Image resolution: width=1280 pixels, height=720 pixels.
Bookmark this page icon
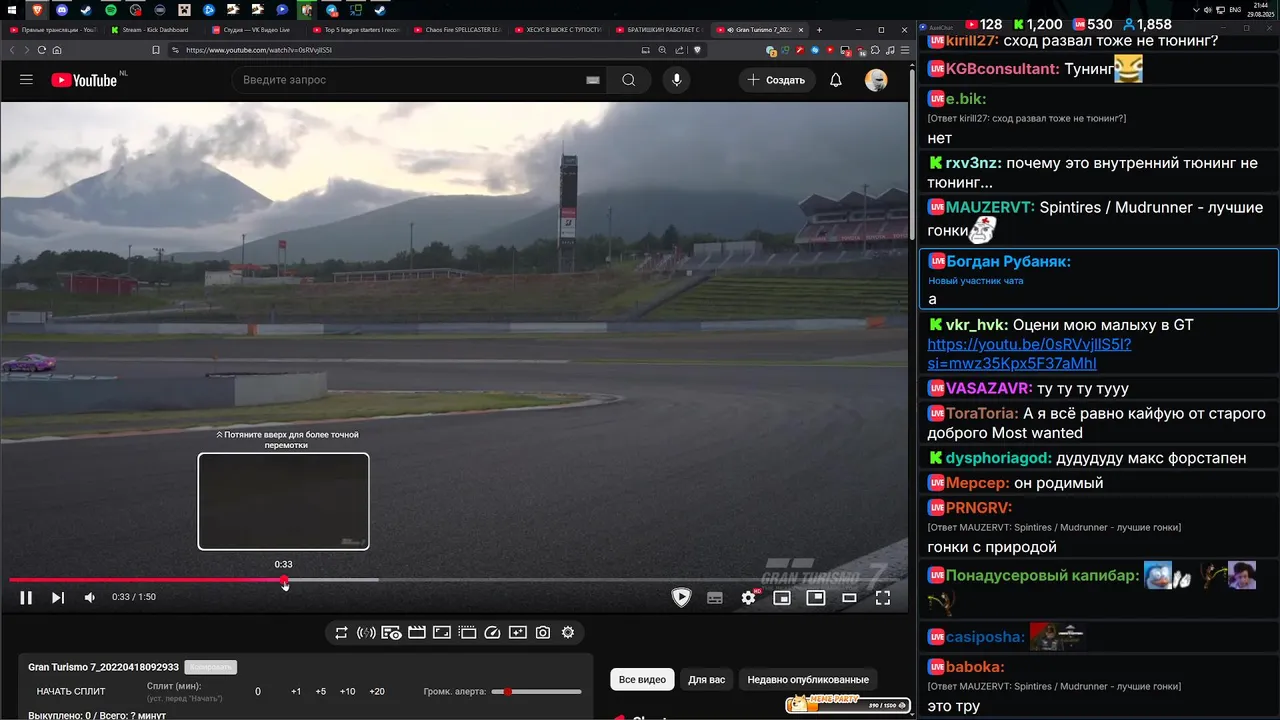pyautogui.click(x=156, y=50)
